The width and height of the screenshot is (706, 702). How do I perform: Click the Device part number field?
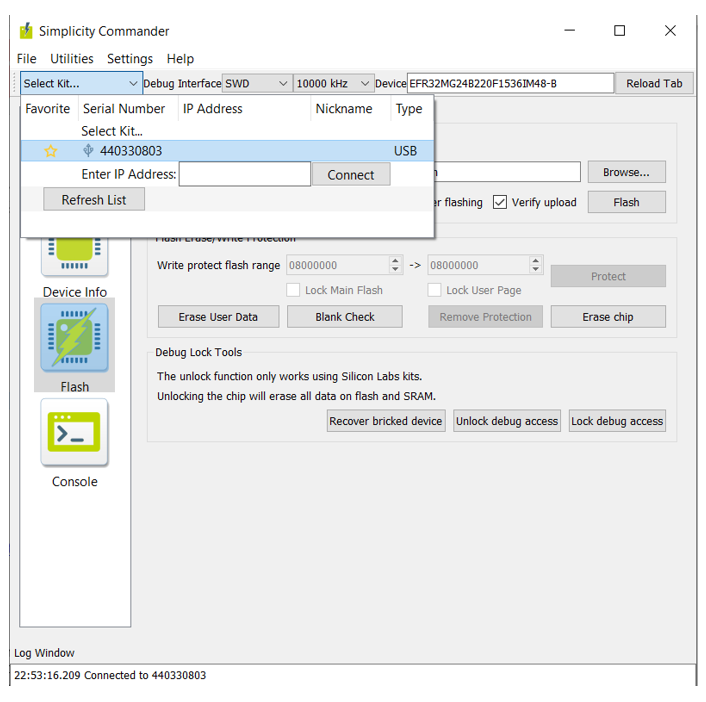509,84
